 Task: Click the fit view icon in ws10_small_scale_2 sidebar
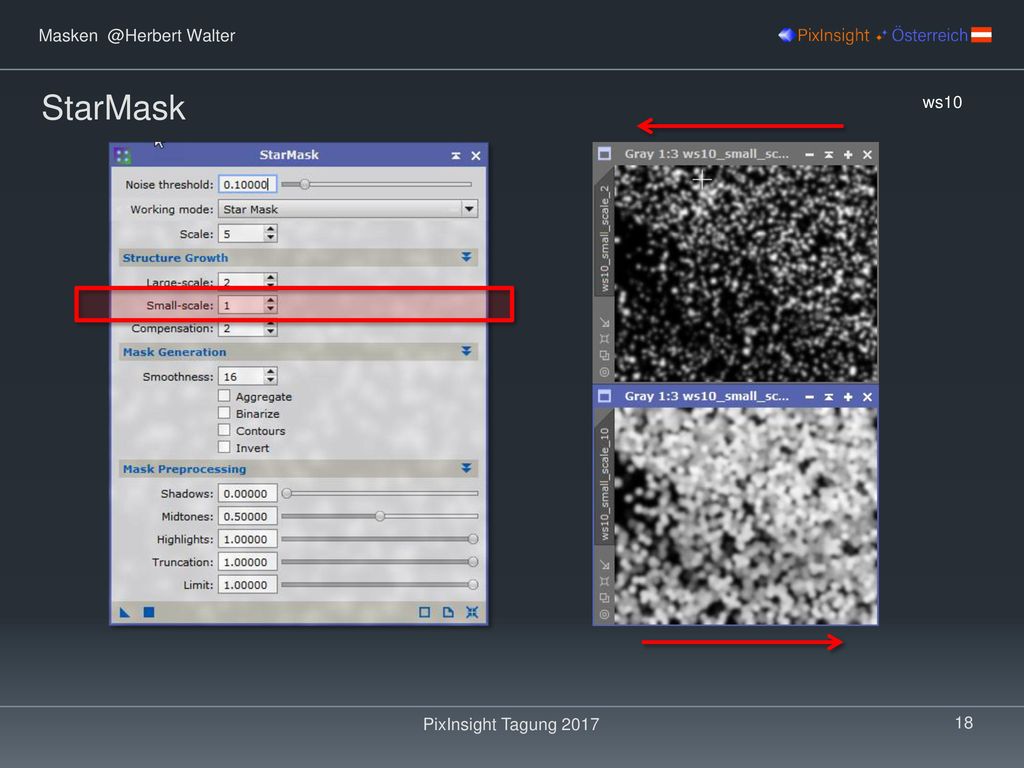[x=605, y=339]
